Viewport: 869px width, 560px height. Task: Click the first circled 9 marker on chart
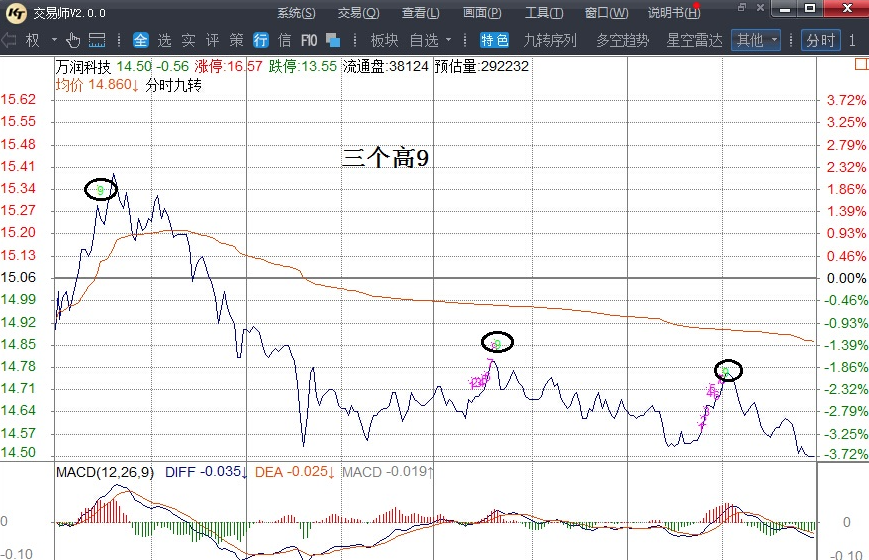click(x=100, y=189)
